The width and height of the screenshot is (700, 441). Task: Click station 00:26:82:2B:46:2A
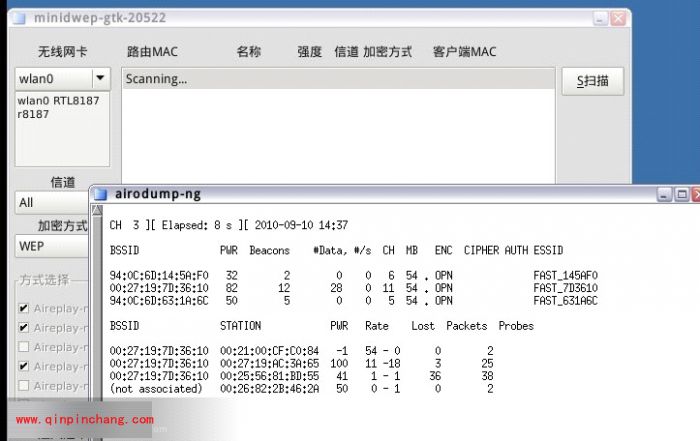pyautogui.click(x=270, y=389)
